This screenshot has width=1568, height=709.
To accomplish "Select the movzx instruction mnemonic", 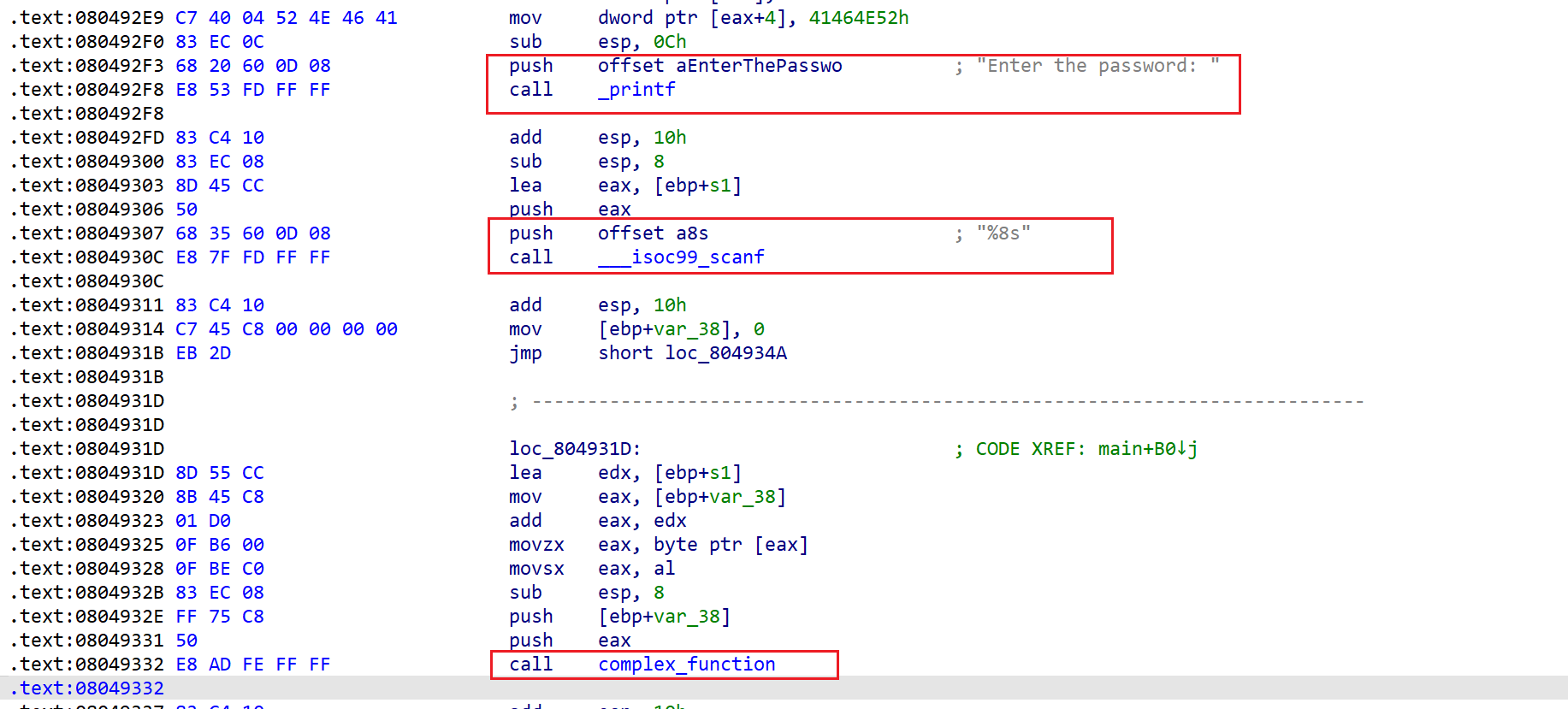I will pyautogui.click(x=536, y=545).
